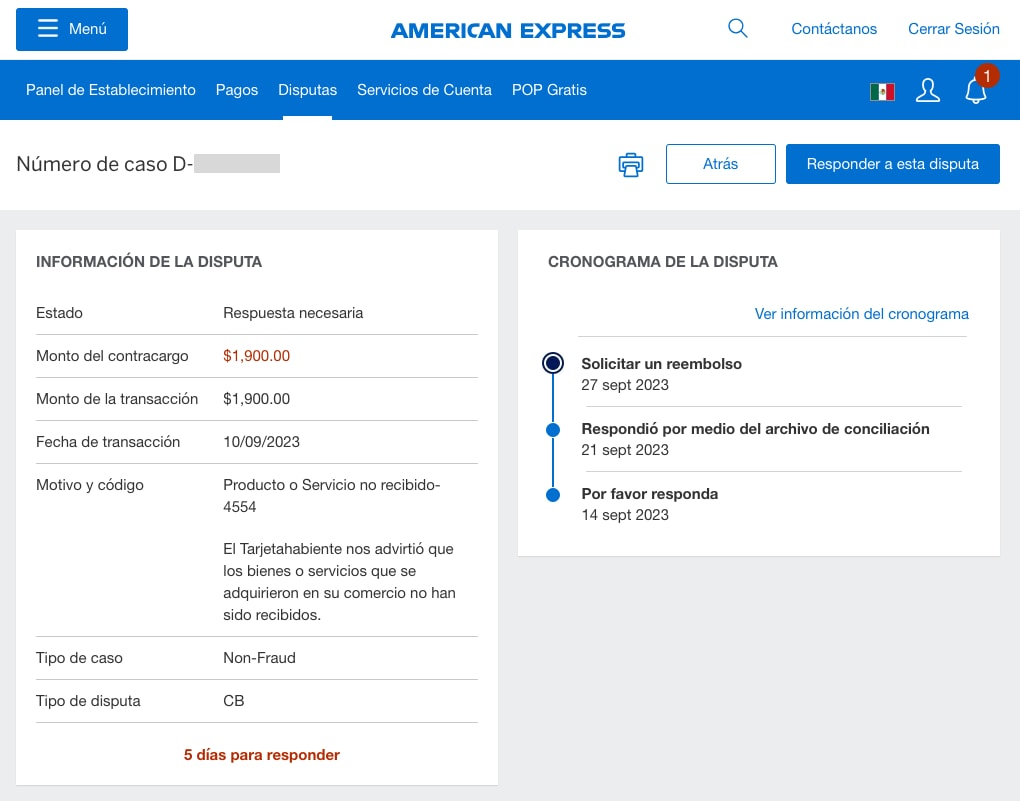Open the notification bell with one alert
The height and width of the screenshot is (801, 1020).
click(975, 91)
